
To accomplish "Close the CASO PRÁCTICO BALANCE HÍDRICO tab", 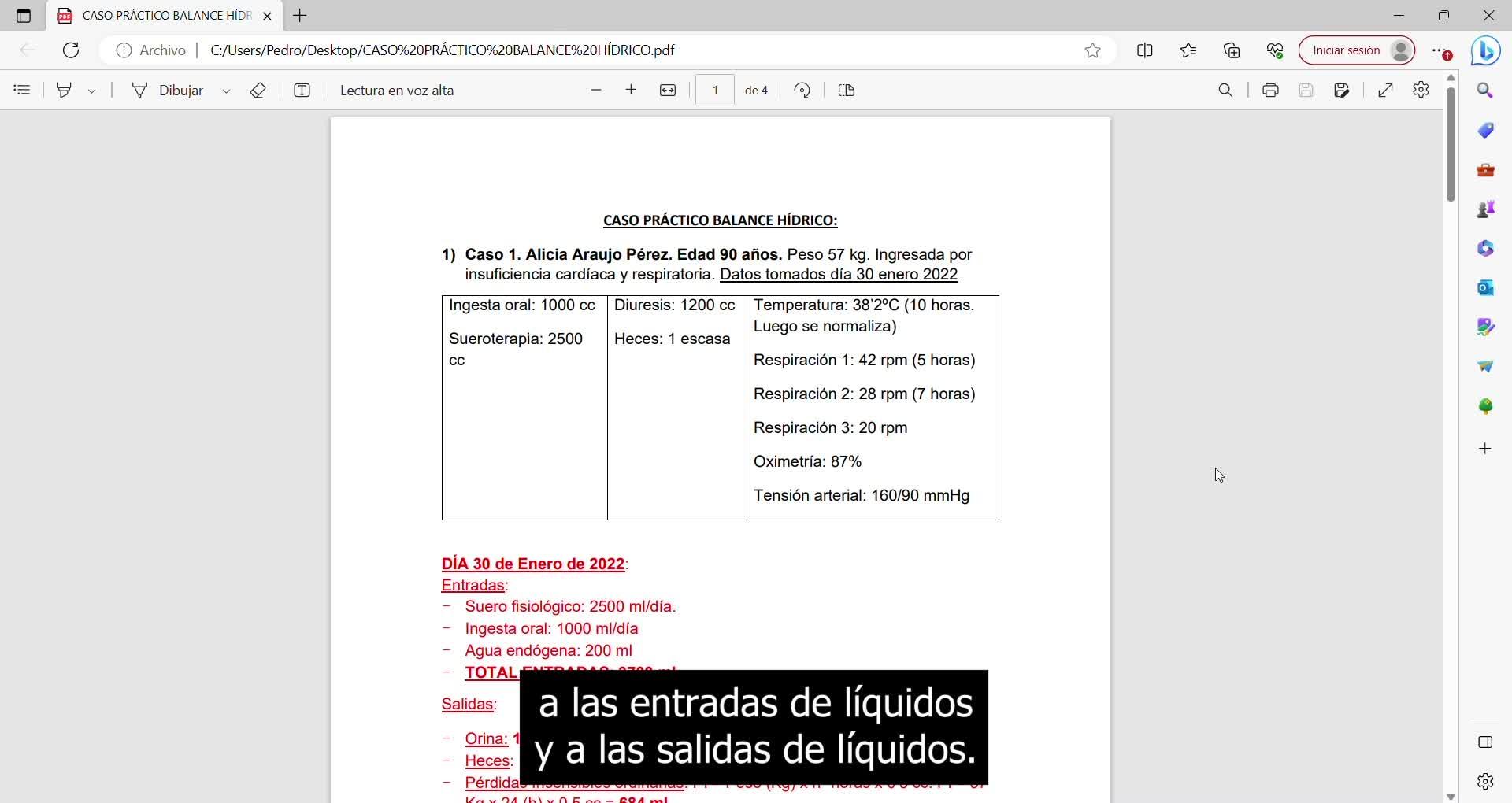I will point(267,16).
